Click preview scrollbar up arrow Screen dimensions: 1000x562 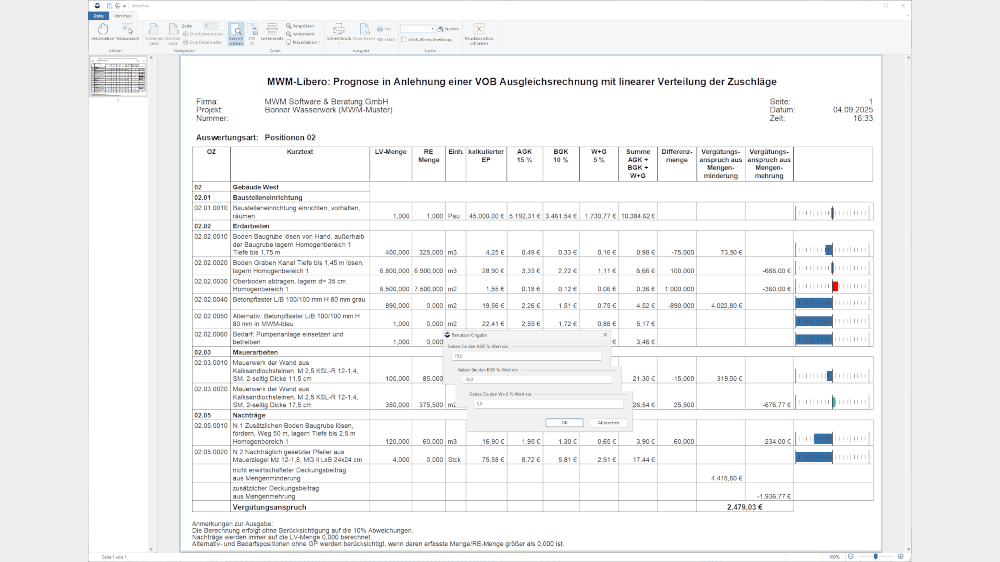click(908, 58)
